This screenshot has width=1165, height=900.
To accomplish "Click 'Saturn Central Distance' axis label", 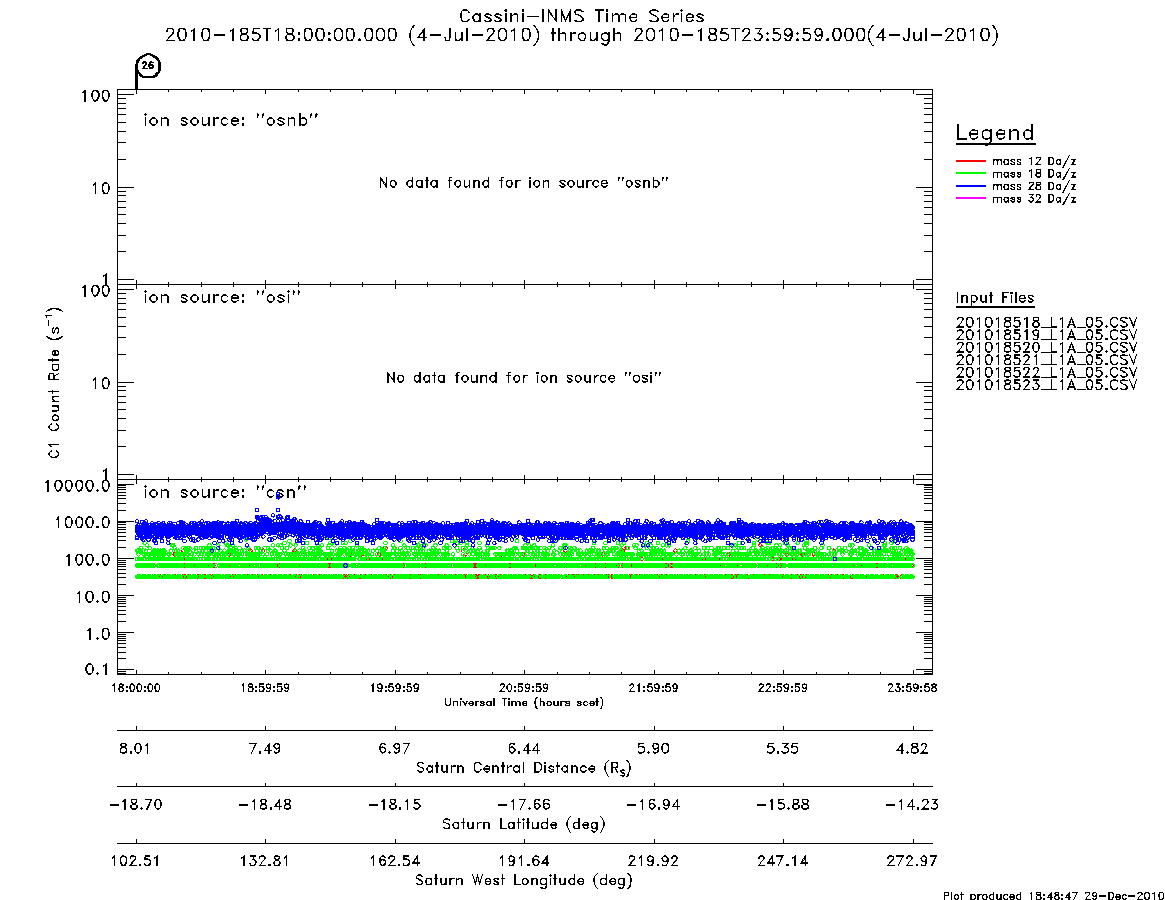I will click(x=524, y=768).
